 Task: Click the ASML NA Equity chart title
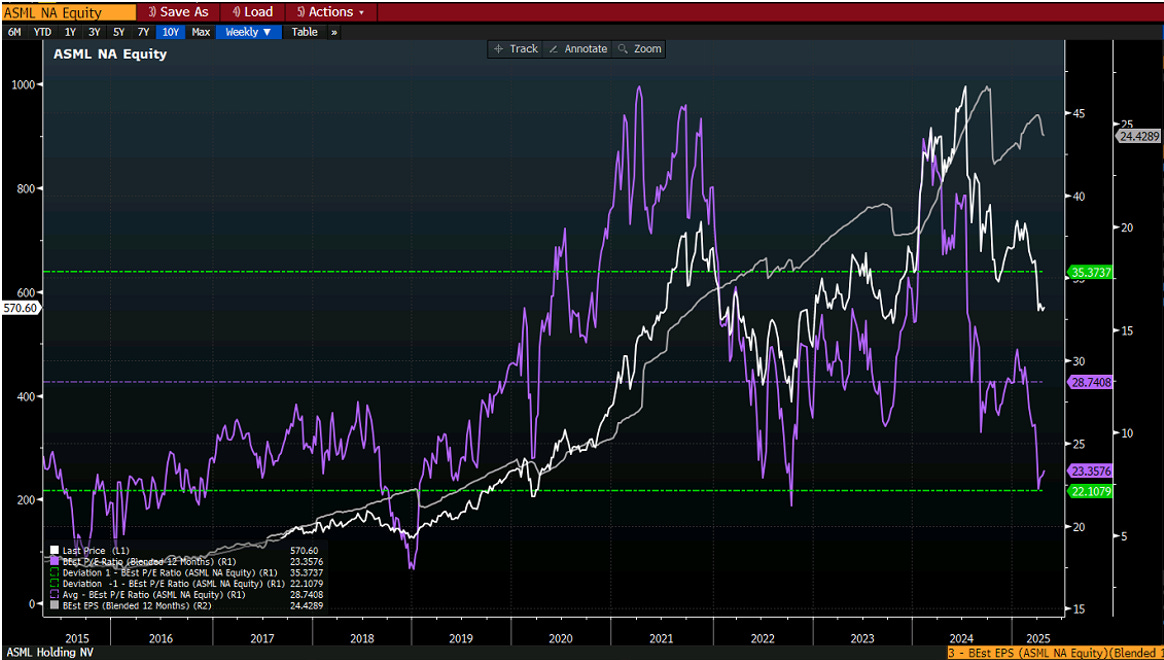pyautogui.click(x=108, y=54)
